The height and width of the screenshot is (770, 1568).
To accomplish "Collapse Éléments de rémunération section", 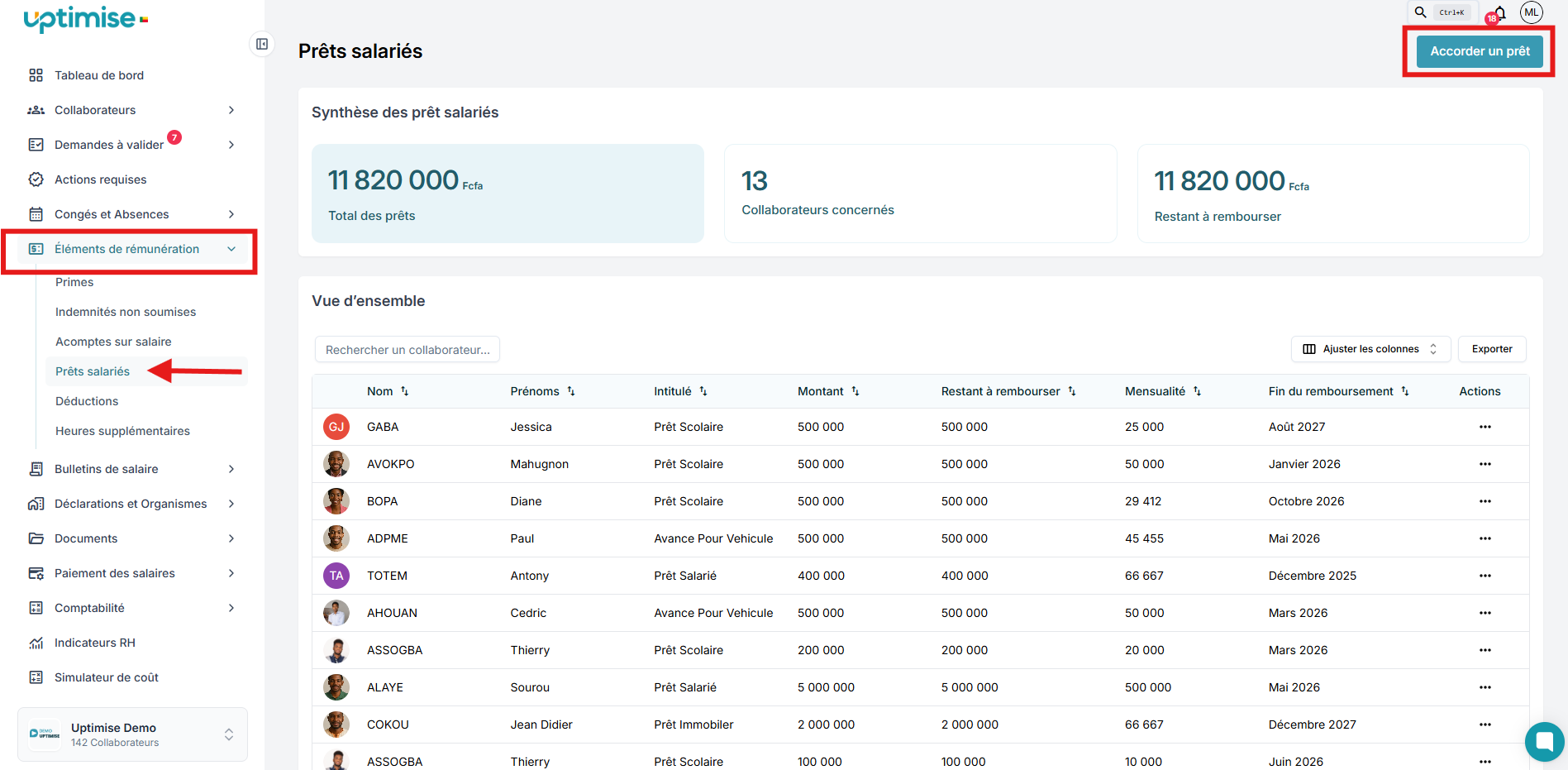I will coord(231,249).
